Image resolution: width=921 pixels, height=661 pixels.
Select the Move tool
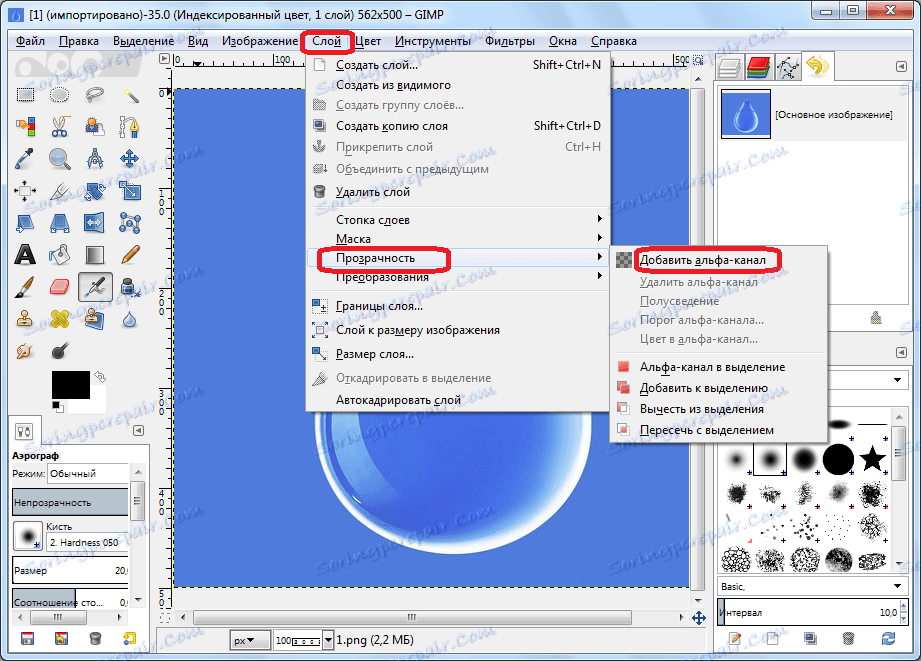coord(129,159)
